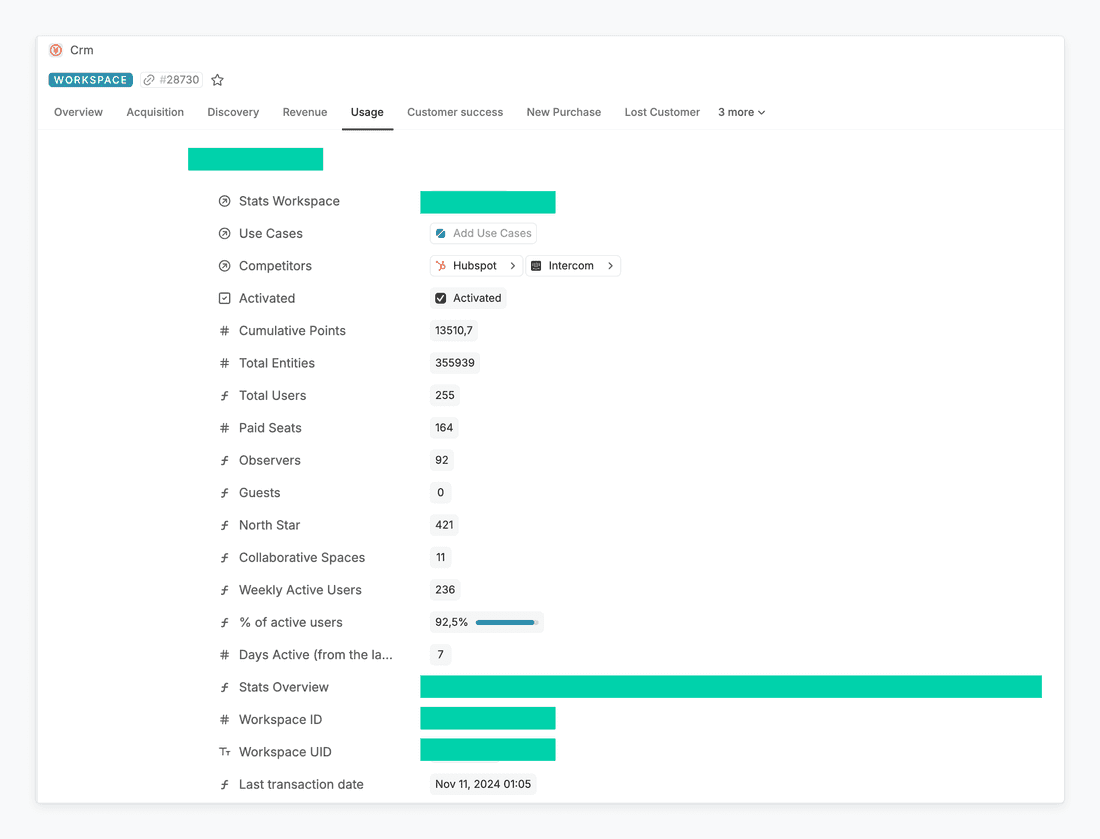Click the Intercom competitor icon
Image resolution: width=1100 pixels, height=839 pixels.
(x=536, y=266)
